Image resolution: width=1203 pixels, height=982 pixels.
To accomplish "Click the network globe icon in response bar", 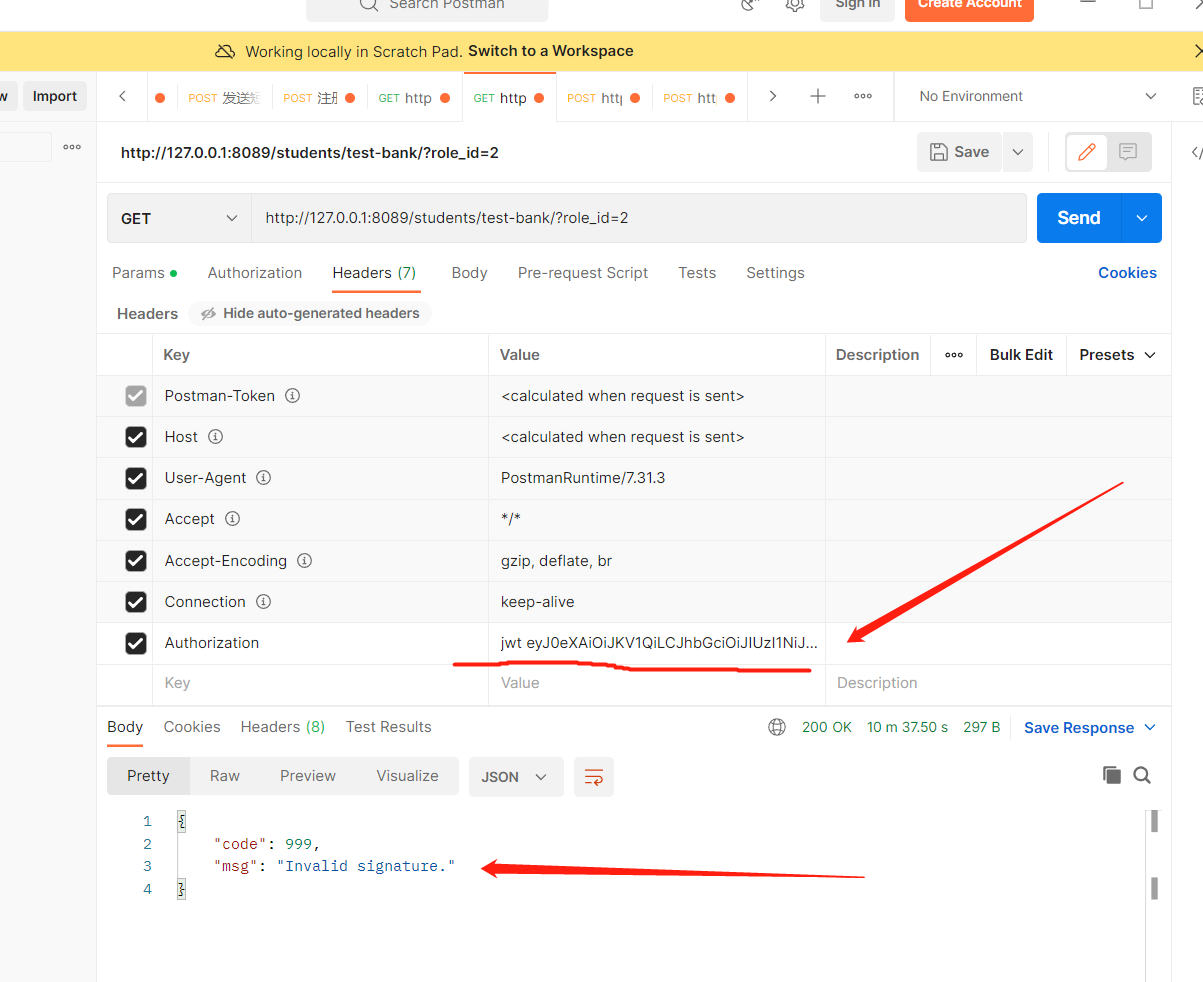I will click(777, 727).
